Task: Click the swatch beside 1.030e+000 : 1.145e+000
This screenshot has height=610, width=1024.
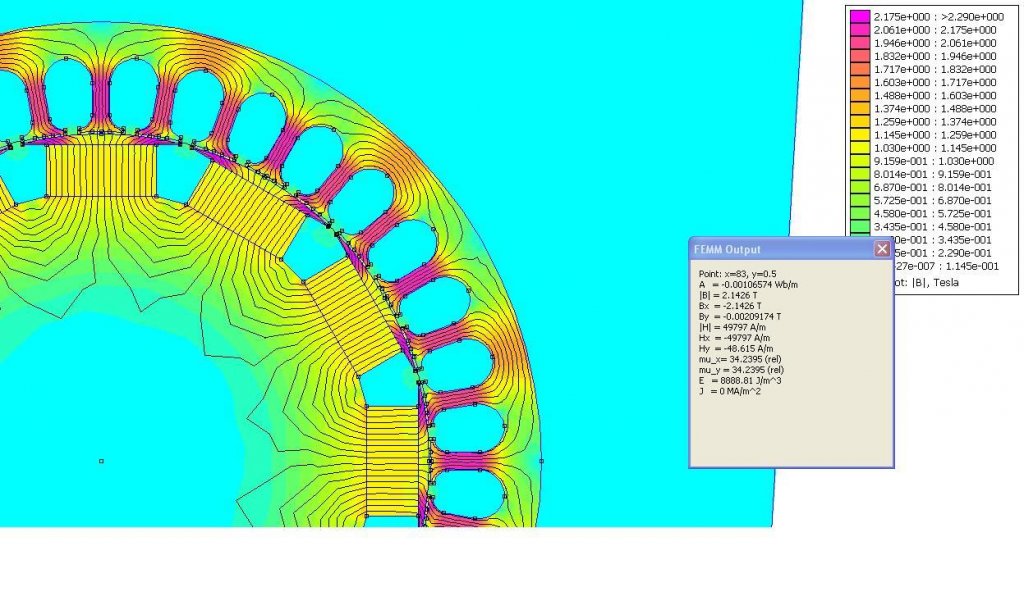Action: [x=860, y=148]
